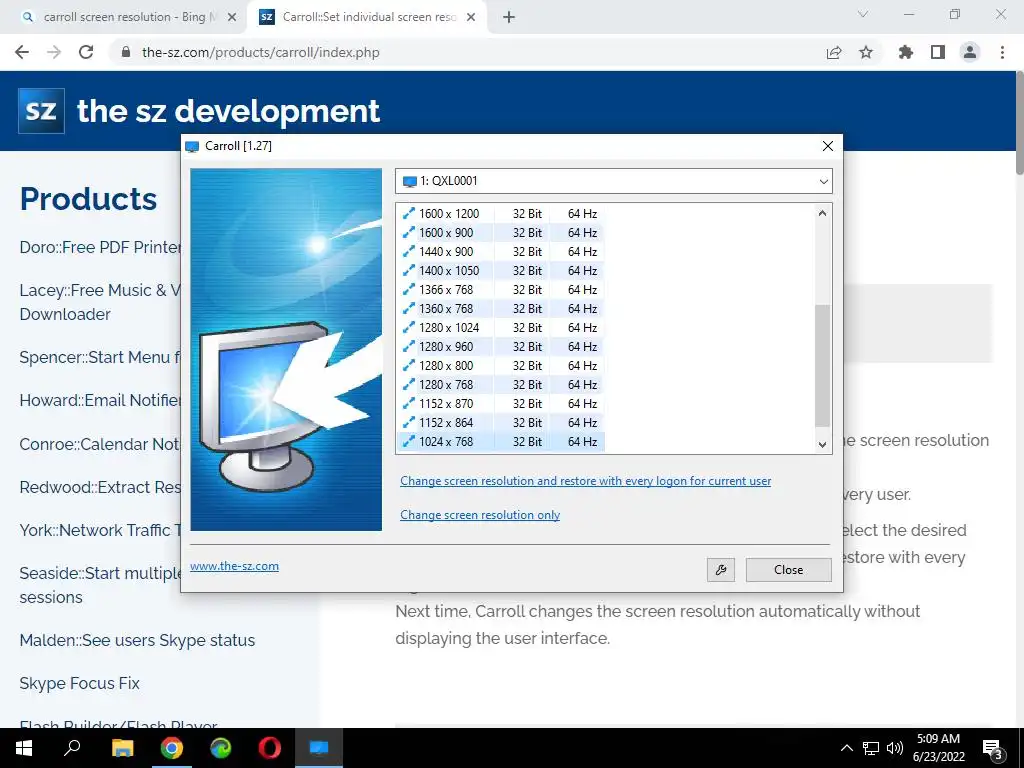Open Seaside::Start multiple sessions link
This screenshot has height=768, width=1024.
[101, 585]
